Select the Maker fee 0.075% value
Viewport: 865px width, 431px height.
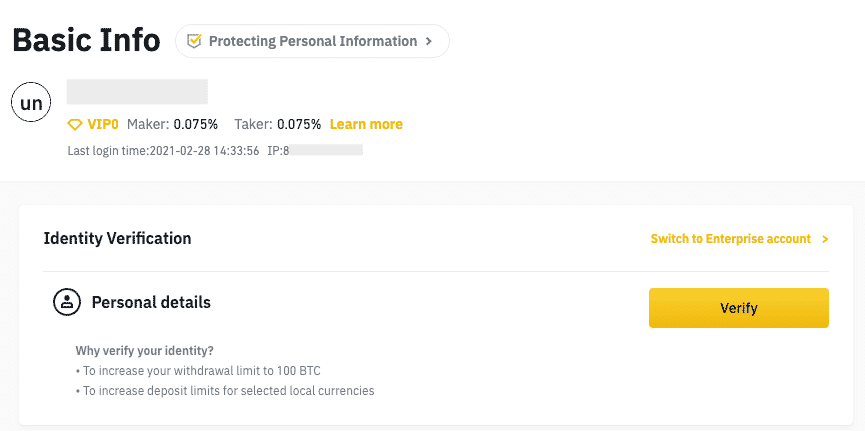196,124
